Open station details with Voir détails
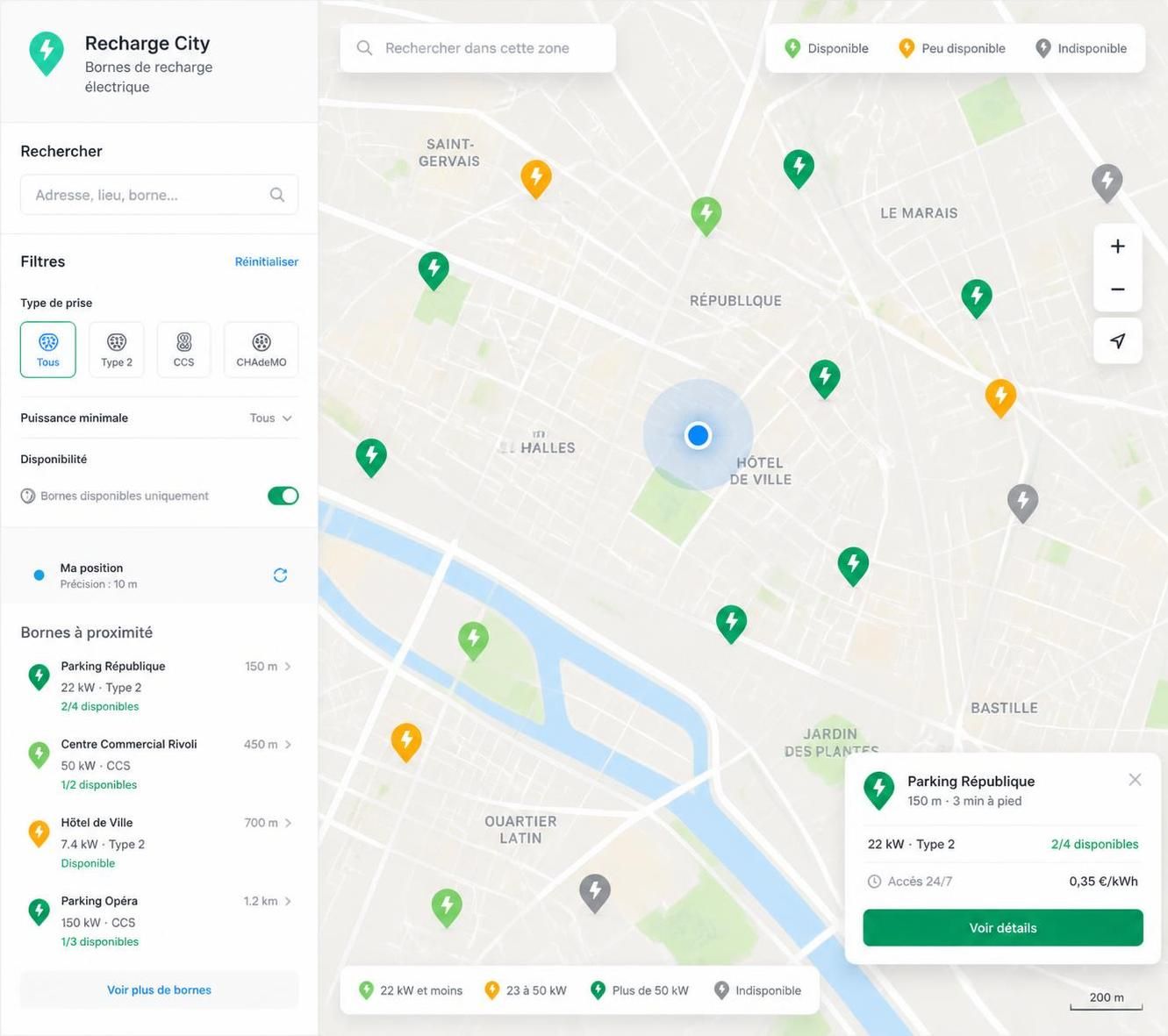1168x1036 pixels. click(x=1003, y=928)
